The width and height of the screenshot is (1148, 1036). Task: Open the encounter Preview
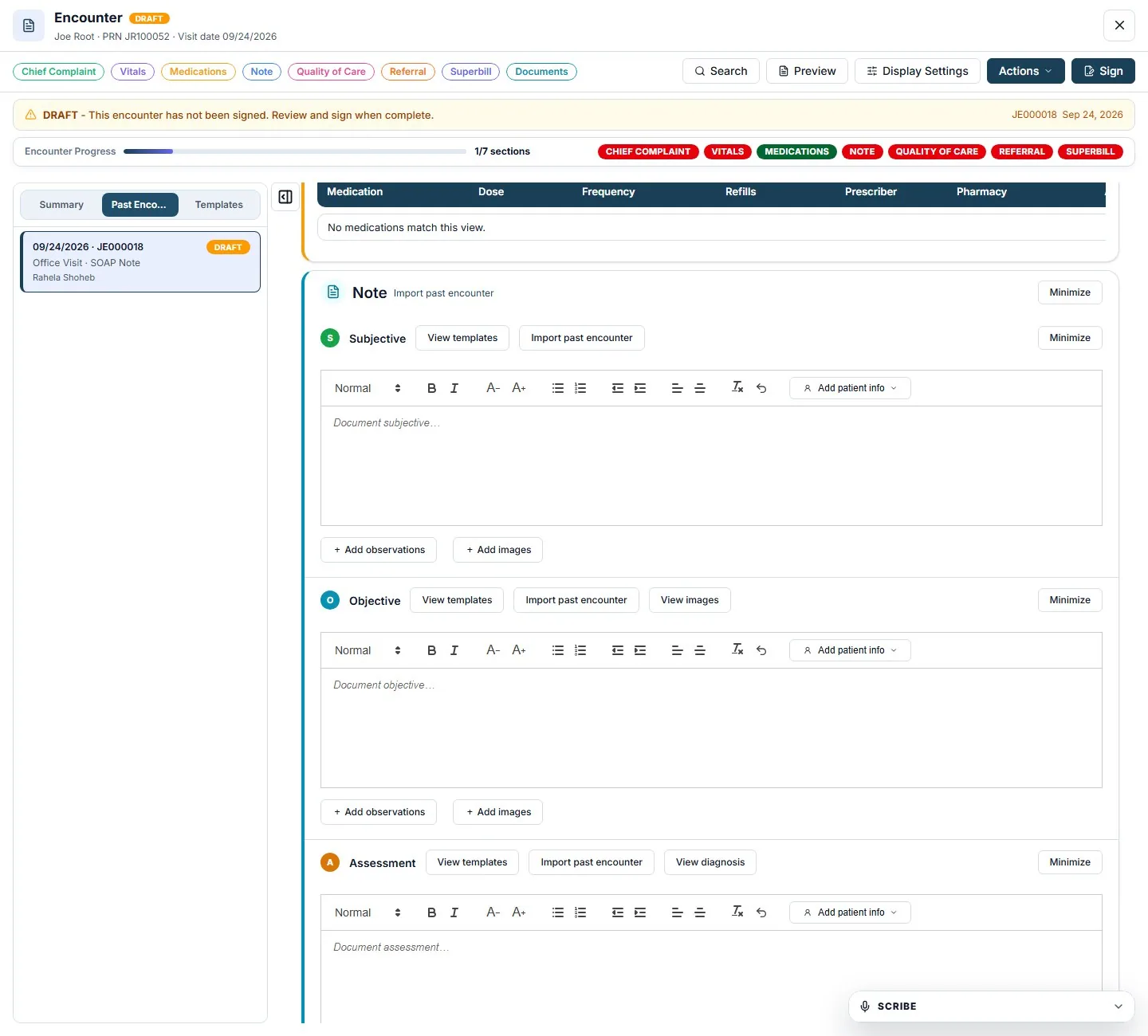tap(807, 71)
